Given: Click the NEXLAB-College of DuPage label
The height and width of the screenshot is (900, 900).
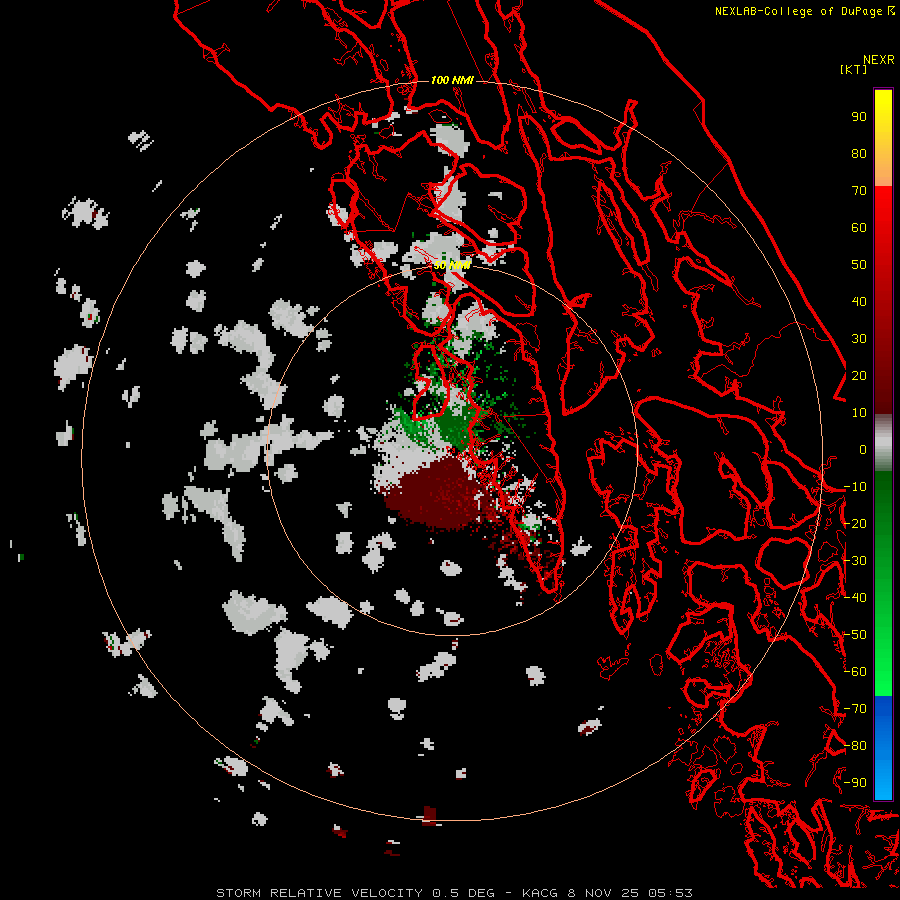Looking at the screenshot, I should pos(798,11).
